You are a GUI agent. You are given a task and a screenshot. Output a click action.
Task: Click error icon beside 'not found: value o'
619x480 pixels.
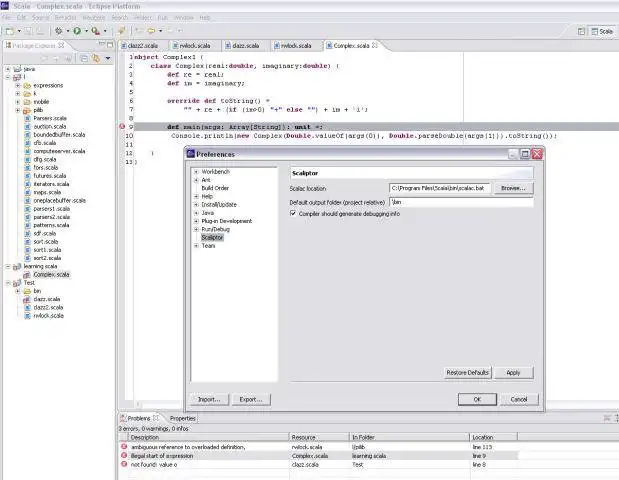click(124, 464)
